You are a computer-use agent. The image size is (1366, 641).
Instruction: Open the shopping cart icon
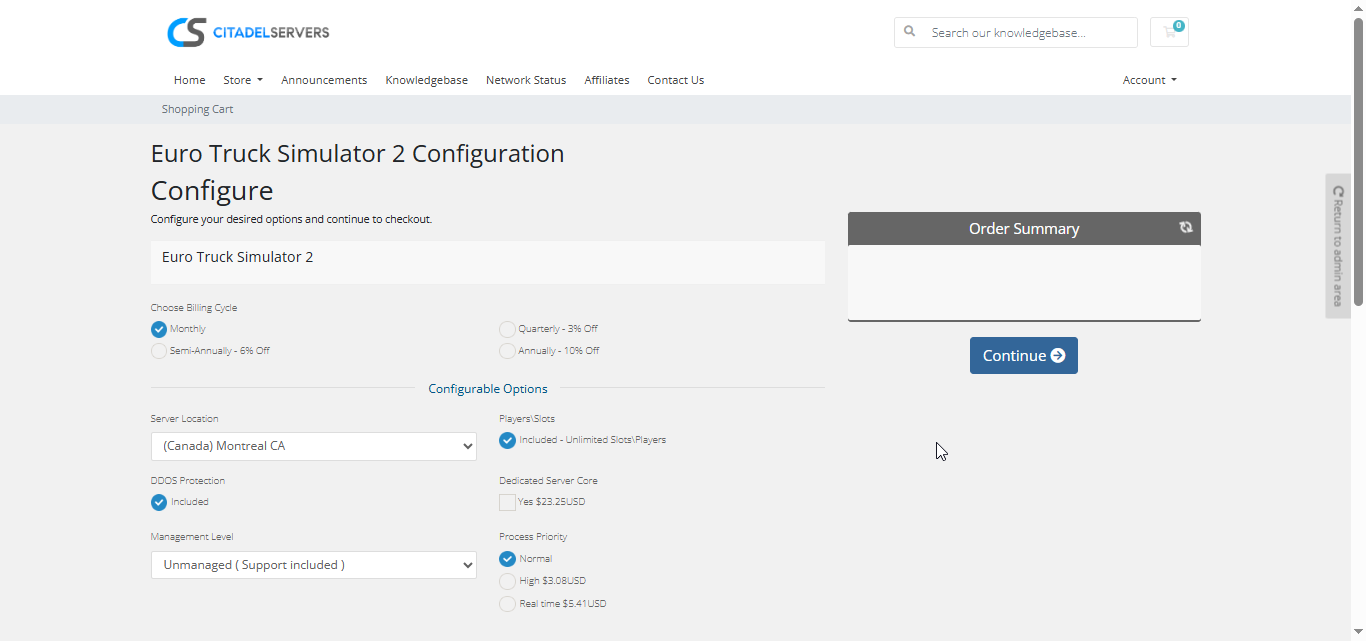pos(1169,32)
